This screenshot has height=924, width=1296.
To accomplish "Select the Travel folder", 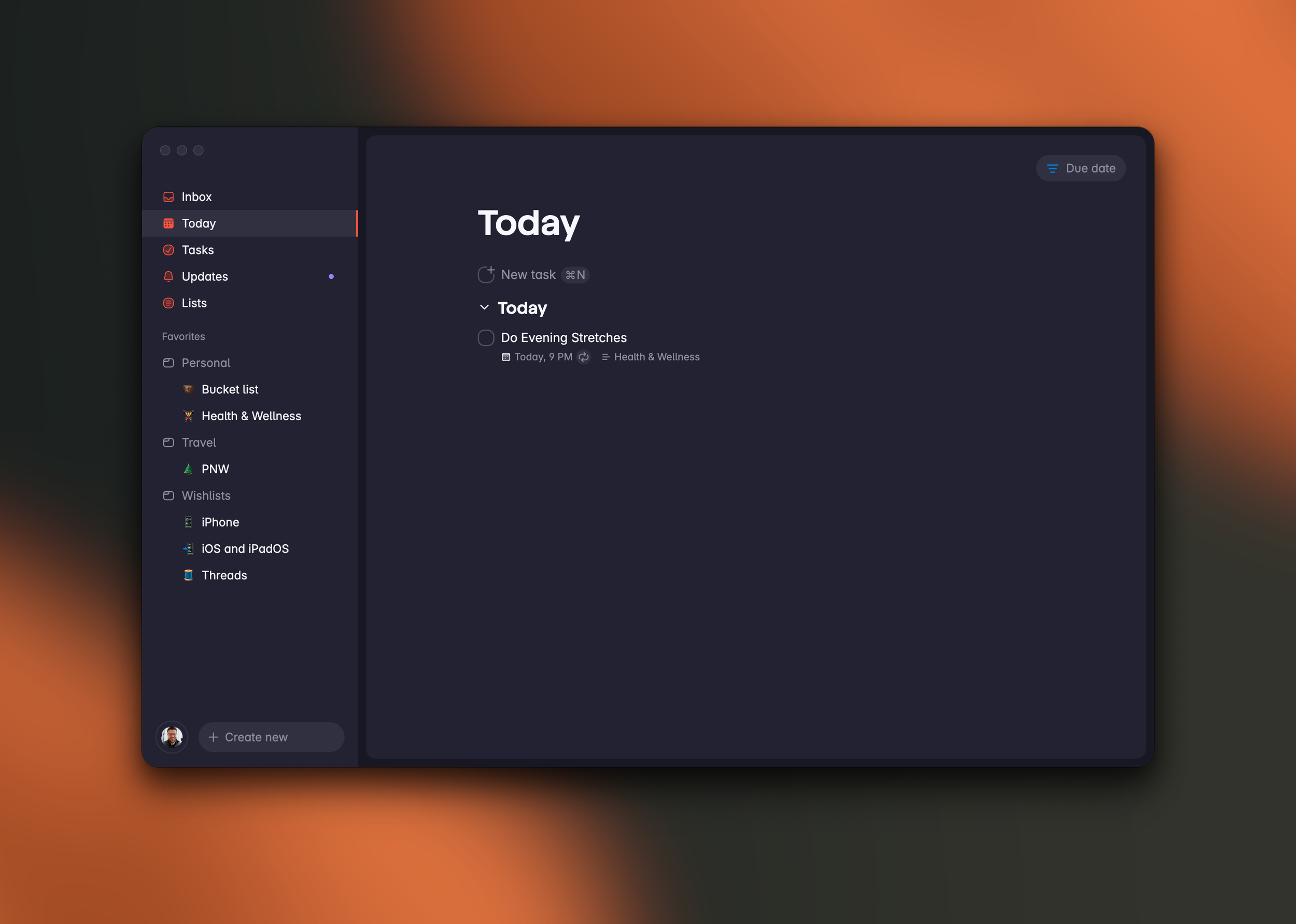I will tap(250, 443).
